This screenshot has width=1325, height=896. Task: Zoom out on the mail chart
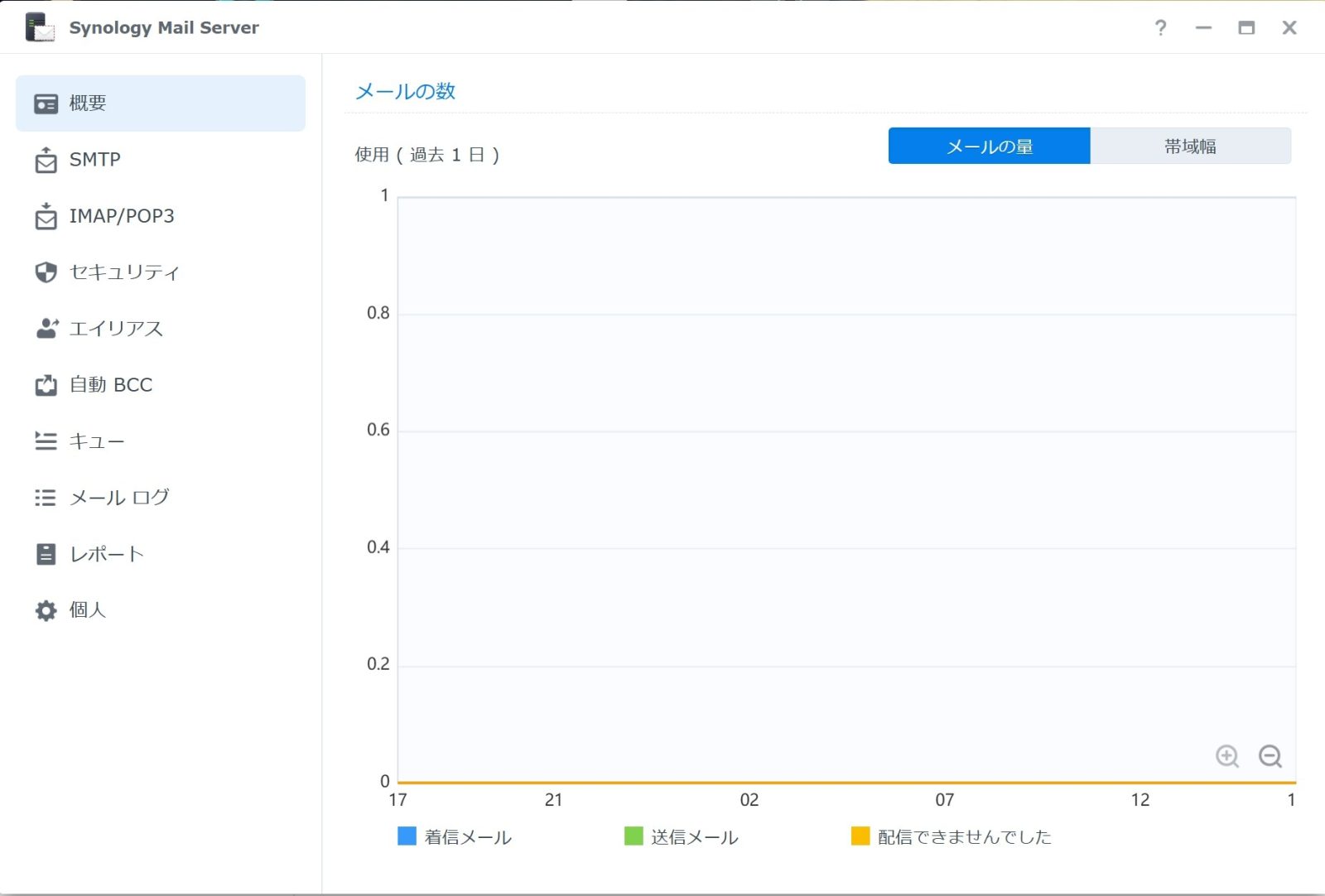click(1270, 756)
